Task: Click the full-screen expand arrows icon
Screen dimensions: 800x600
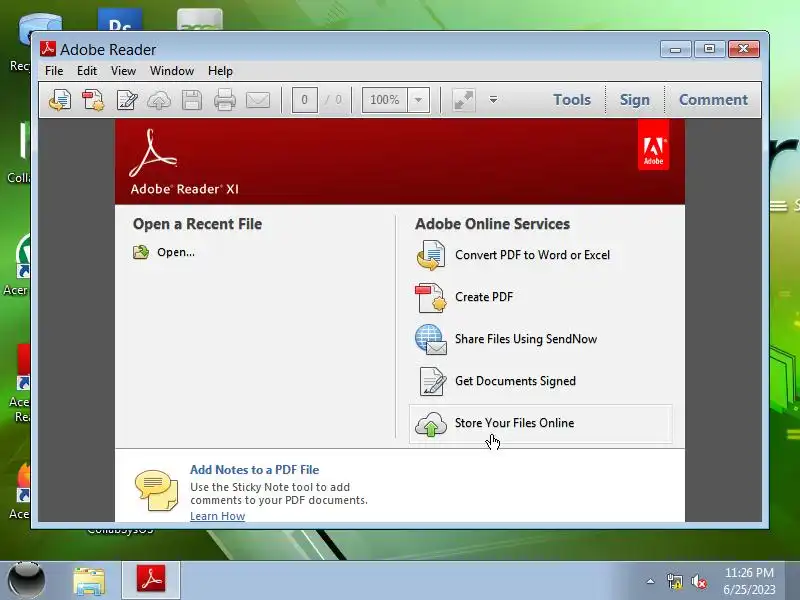Action: click(x=464, y=100)
